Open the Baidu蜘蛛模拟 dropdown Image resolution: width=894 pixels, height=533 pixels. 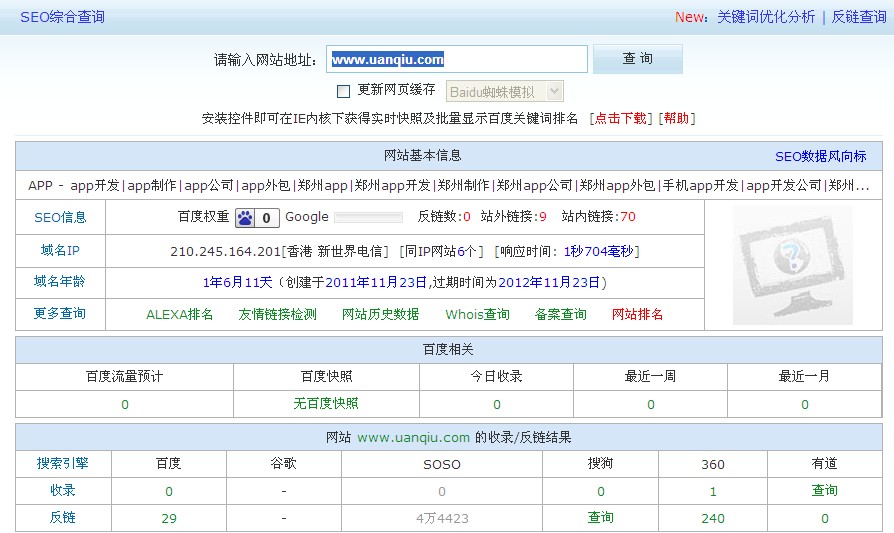(504, 91)
